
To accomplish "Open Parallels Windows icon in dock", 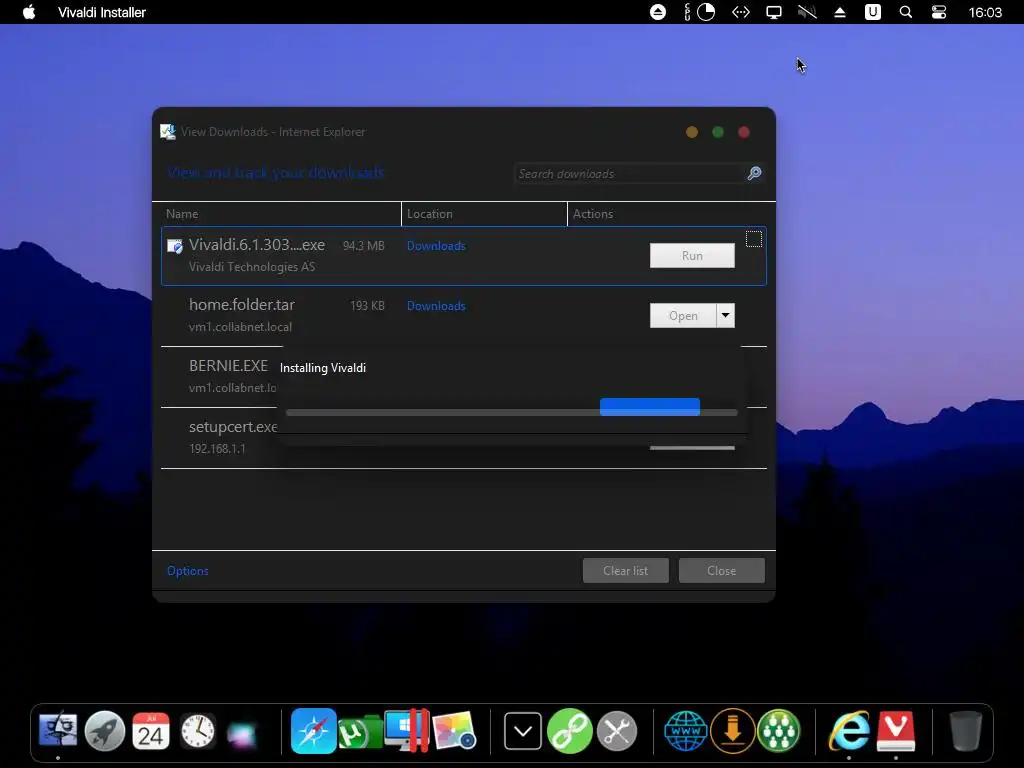I will click(406, 730).
